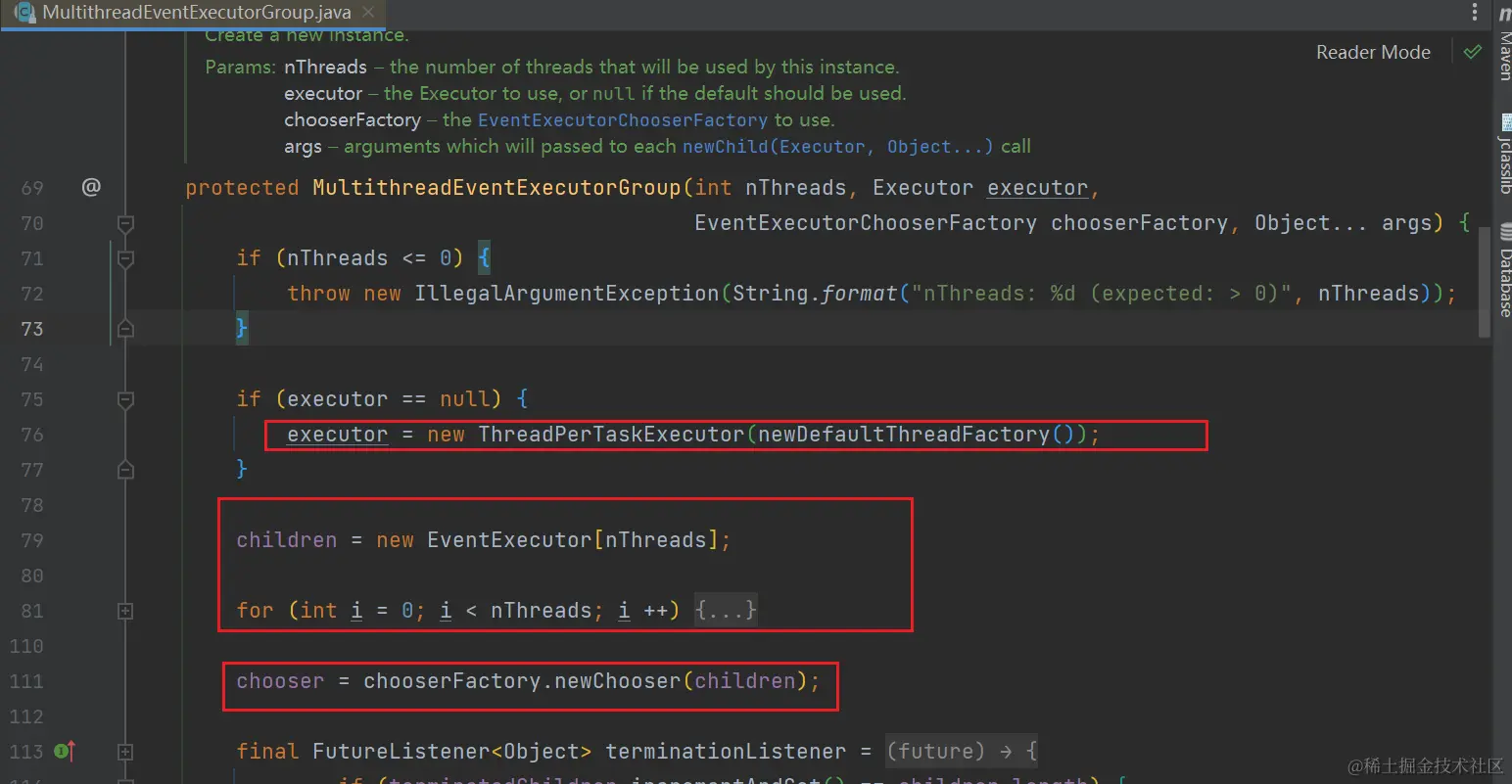Click IllegalArgumentException in the throw statement
Image resolution: width=1512 pixels, height=784 pixels.
(x=567, y=294)
